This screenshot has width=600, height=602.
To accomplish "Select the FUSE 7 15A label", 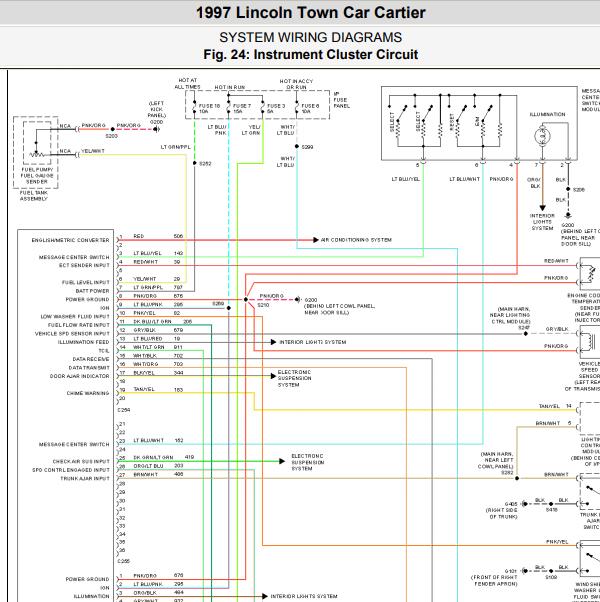I will pyautogui.click(x=242, y=109).
